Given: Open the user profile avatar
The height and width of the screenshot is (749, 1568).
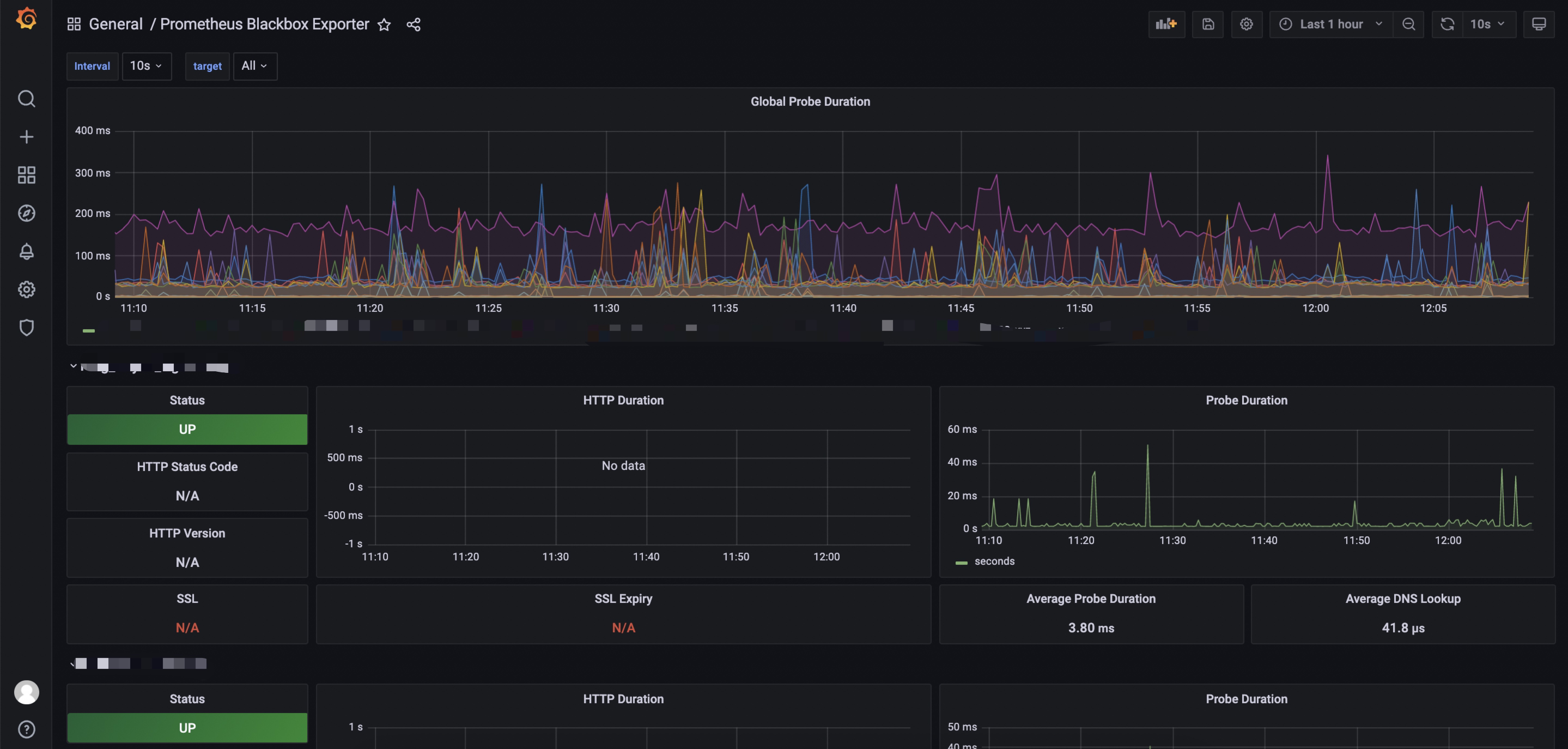Looking at the screenshot, I should (26, 692).
